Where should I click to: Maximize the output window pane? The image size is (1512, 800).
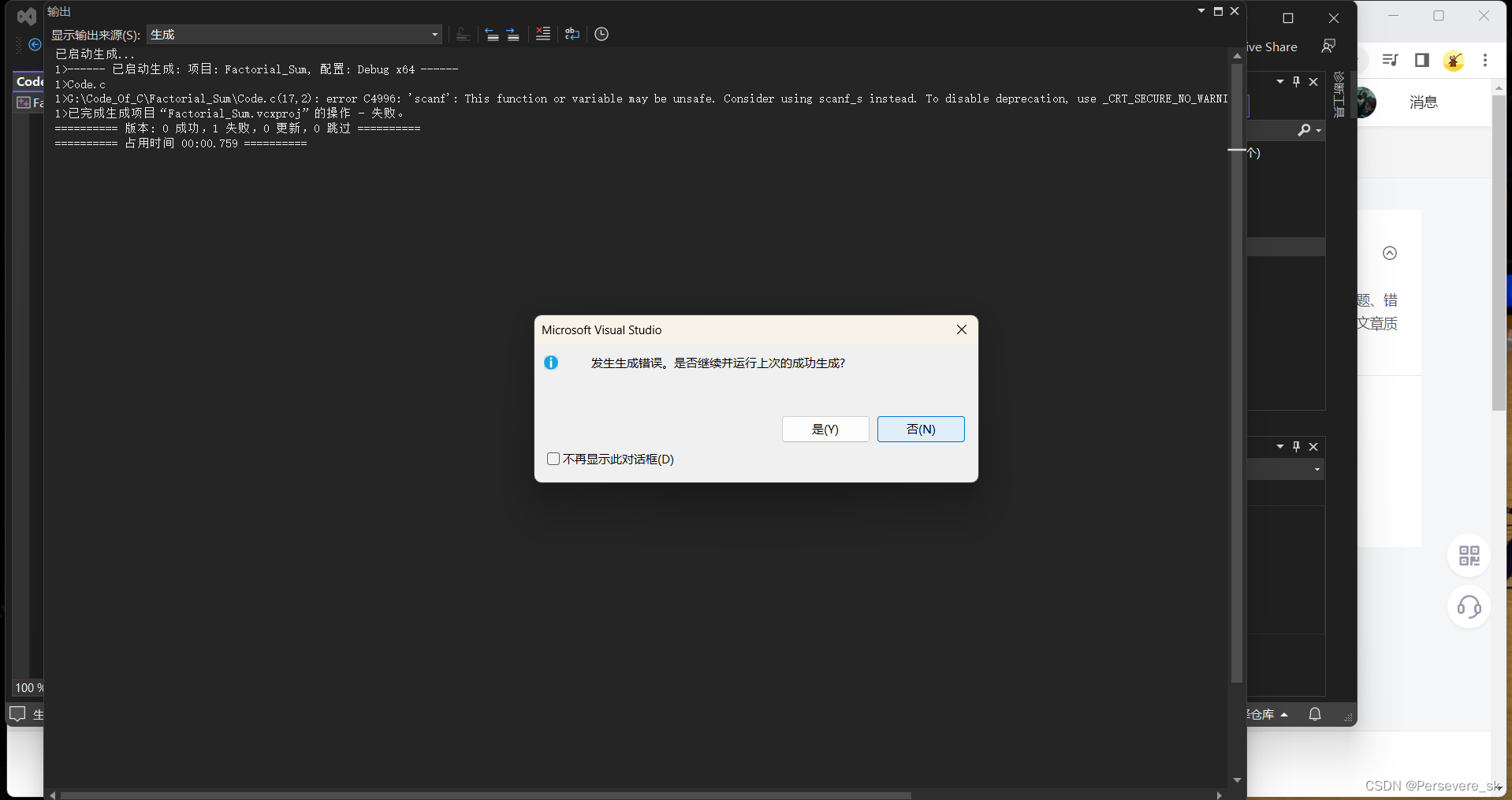(1218, 11)
